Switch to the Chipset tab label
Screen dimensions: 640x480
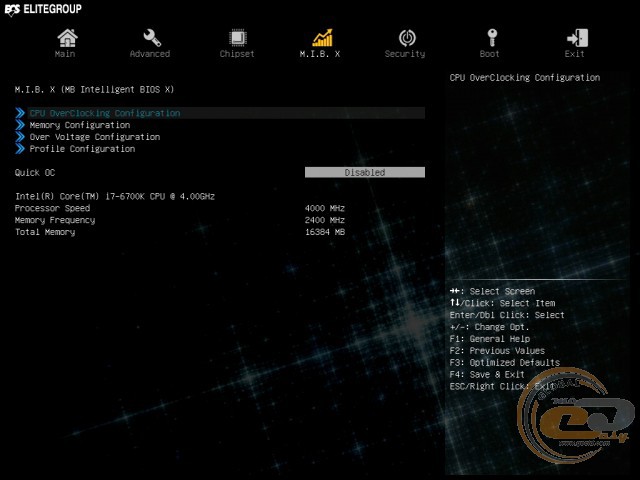point(237,54)
